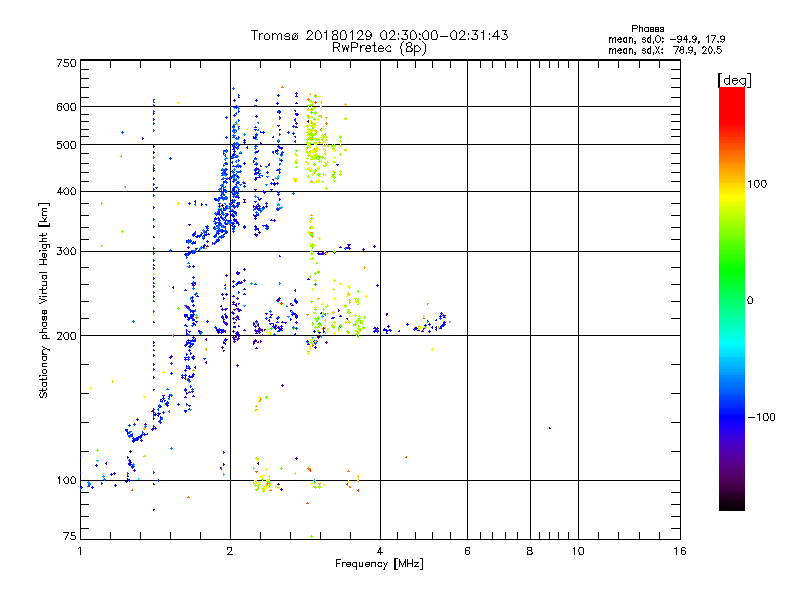The image size is (800, 600).
Task: Click the 'Stationary phase Virtual Height [km]' y-axis label
Action: tap(44, 300)
